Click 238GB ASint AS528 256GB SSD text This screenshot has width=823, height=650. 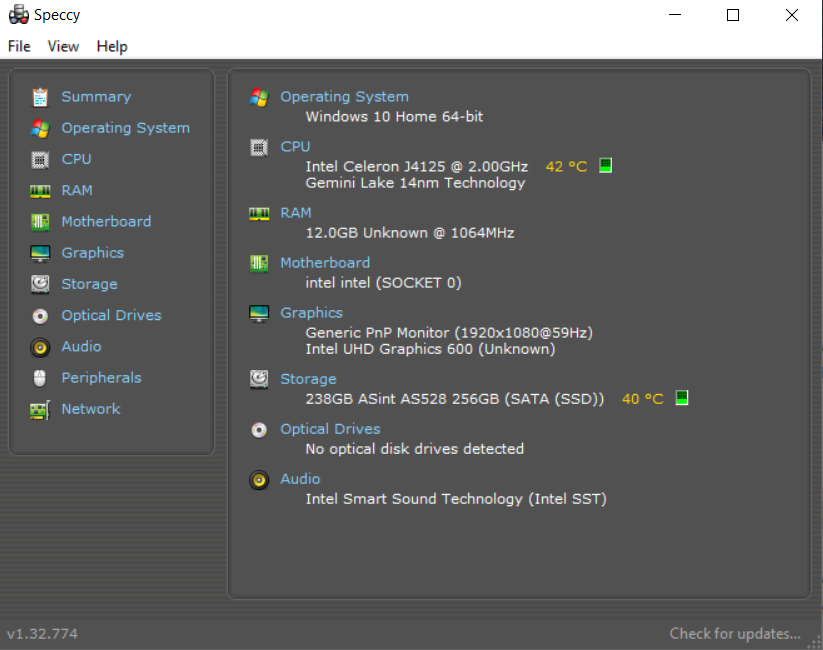[455, 399]
